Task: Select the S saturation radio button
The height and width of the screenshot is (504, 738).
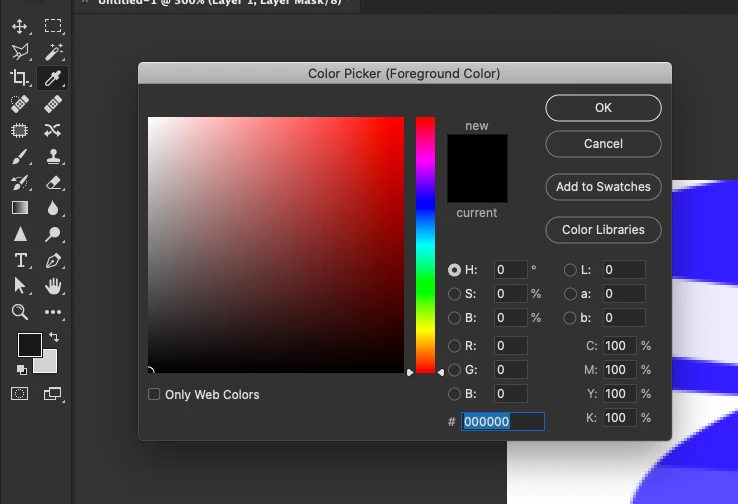Action: pyautogui.click(x=454, y=294)
